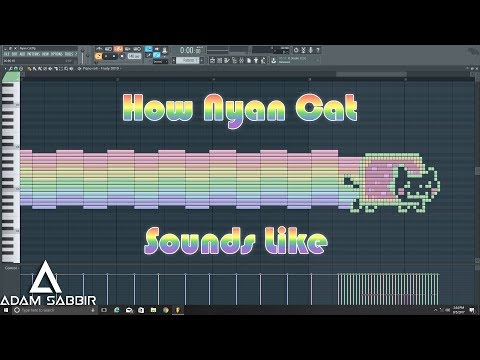
Task: Open File Explorer from the taskbar
Action: point(153,310)
